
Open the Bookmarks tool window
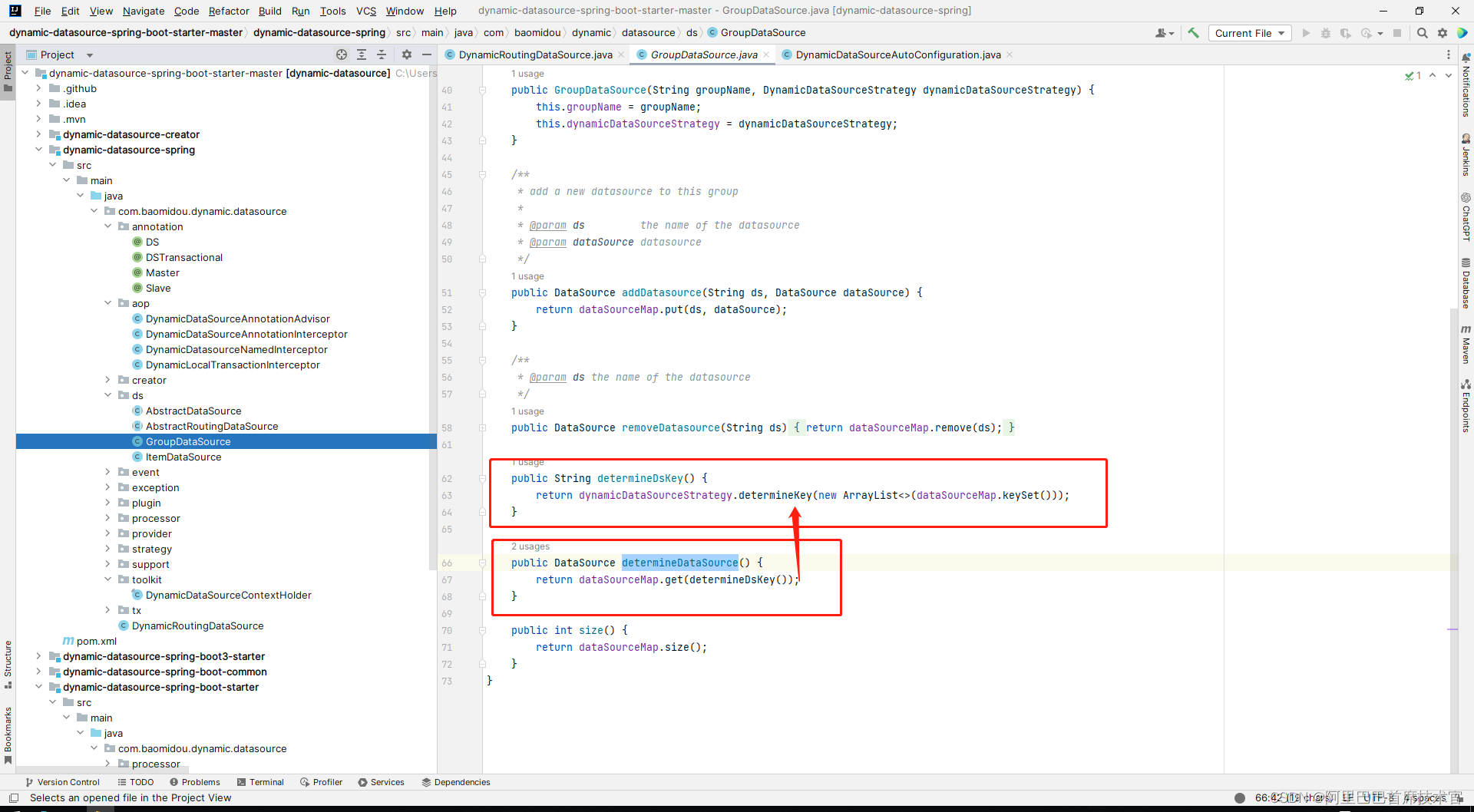[x=8, y=734]
